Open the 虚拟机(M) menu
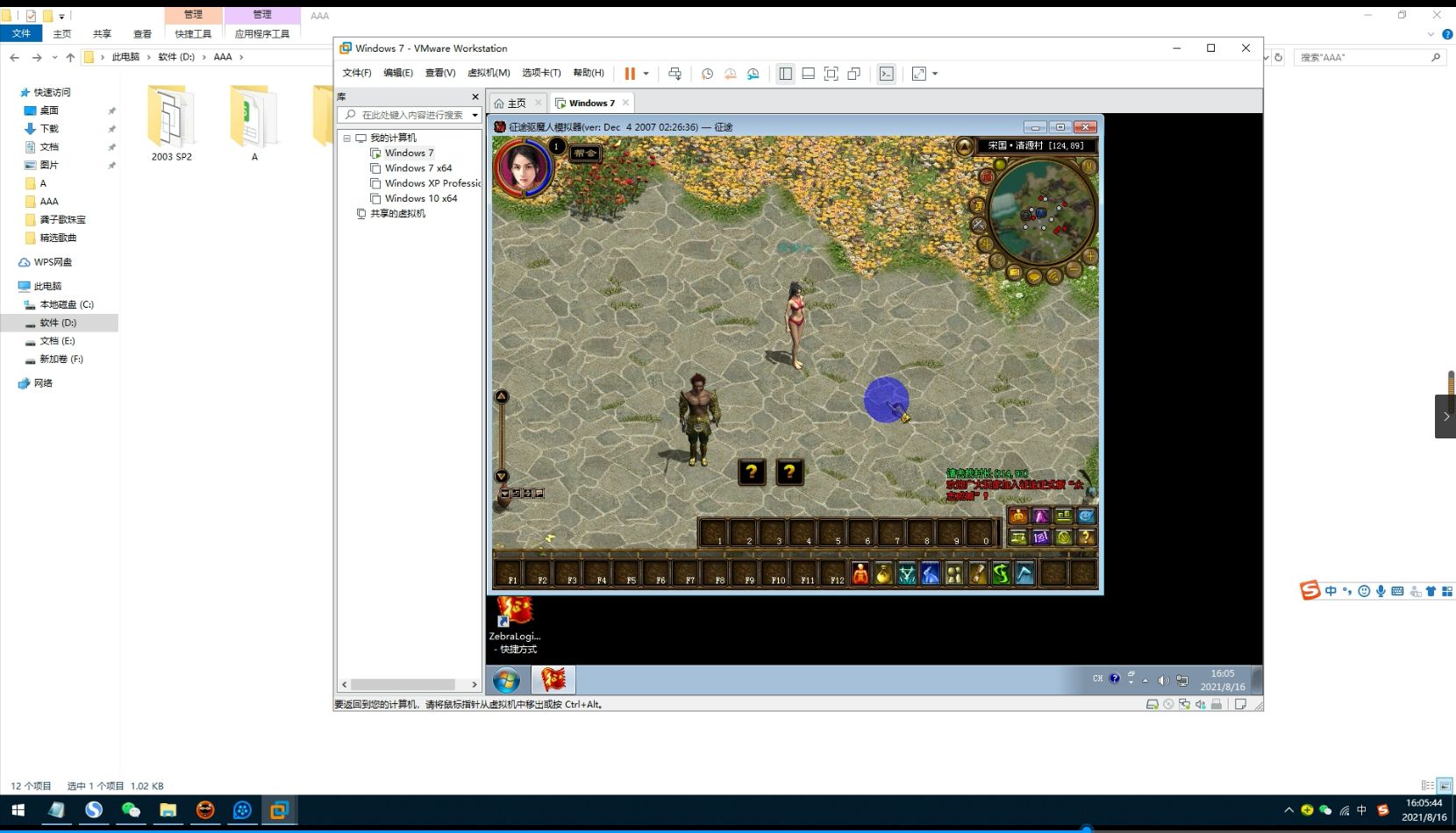The width and height of the screenshot is (1456, 833). point(489,73)
